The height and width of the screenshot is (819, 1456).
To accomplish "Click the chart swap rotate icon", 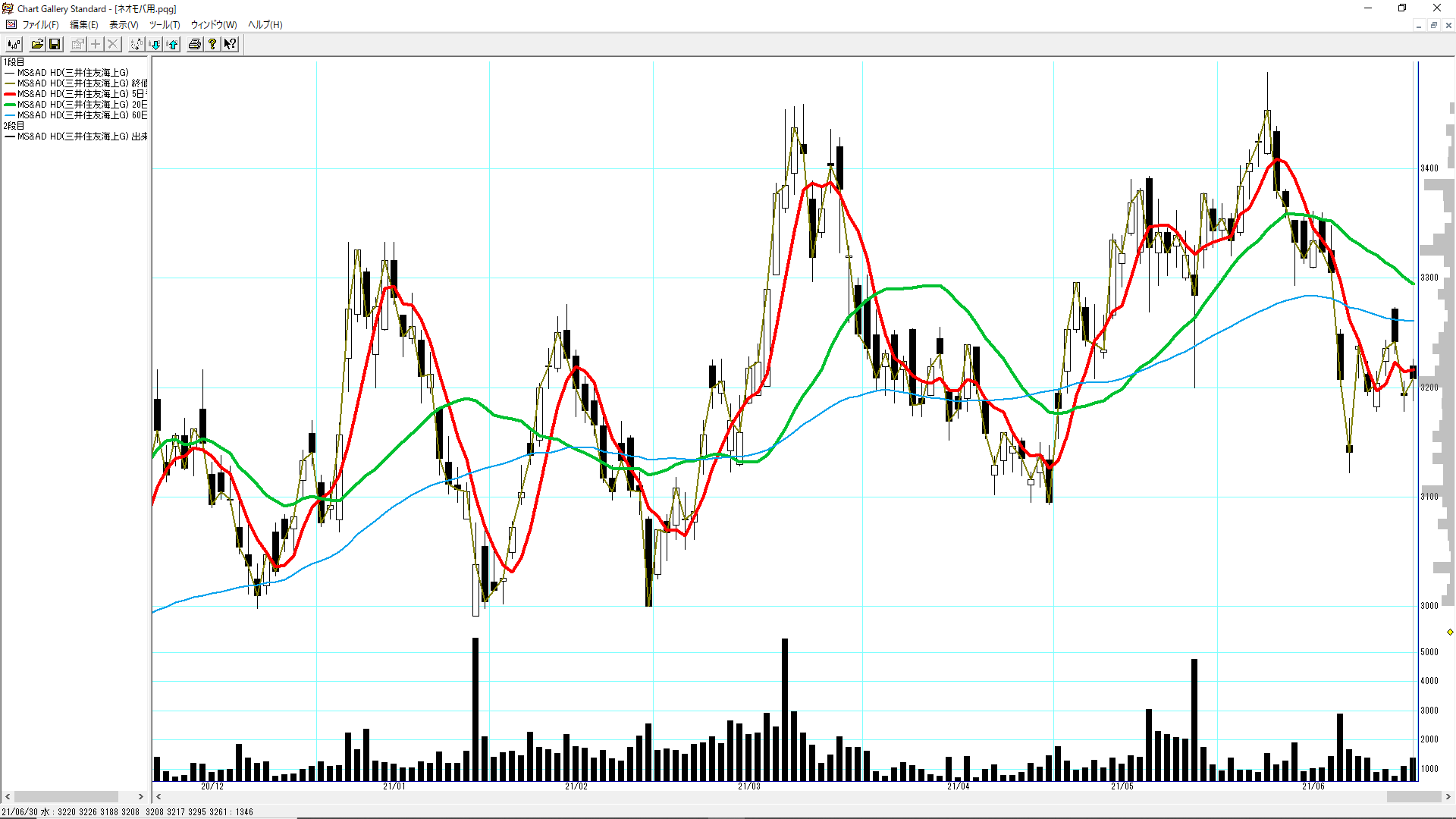I will (x=136, y=44).
